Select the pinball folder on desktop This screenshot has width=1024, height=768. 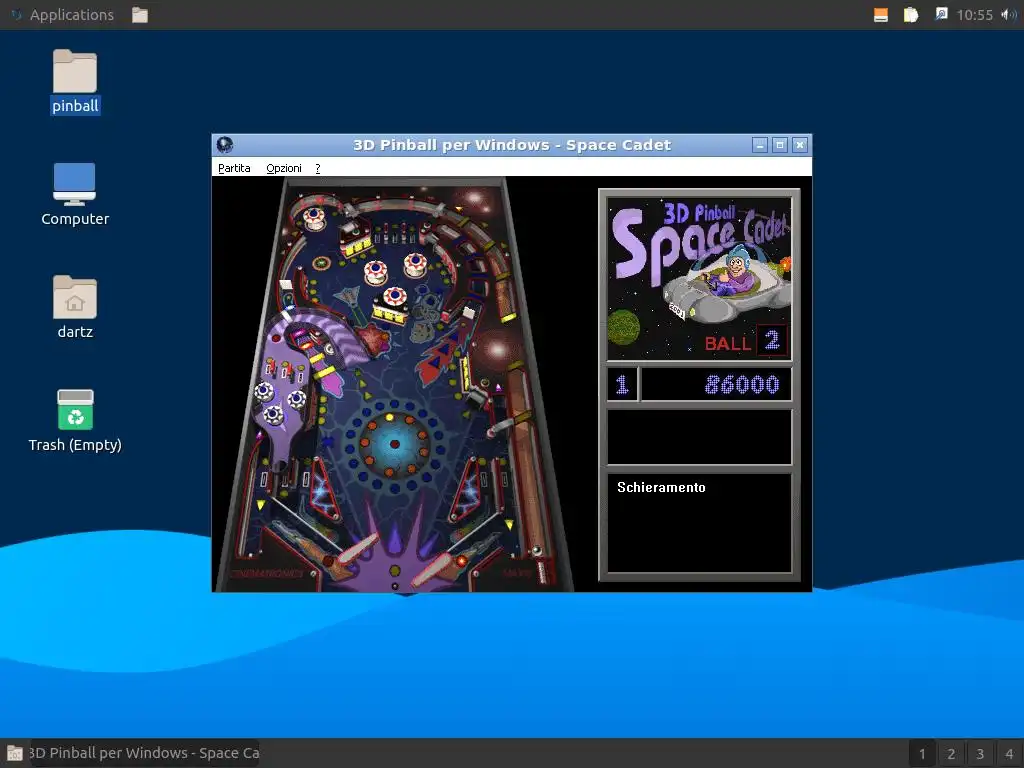75,82
